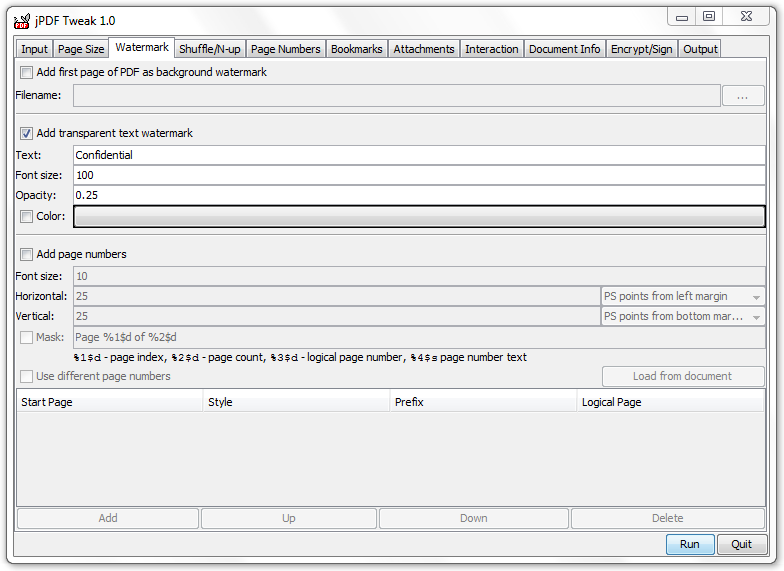Click the Down button
This screenshot has height=571, width=784.
point(474,518)
